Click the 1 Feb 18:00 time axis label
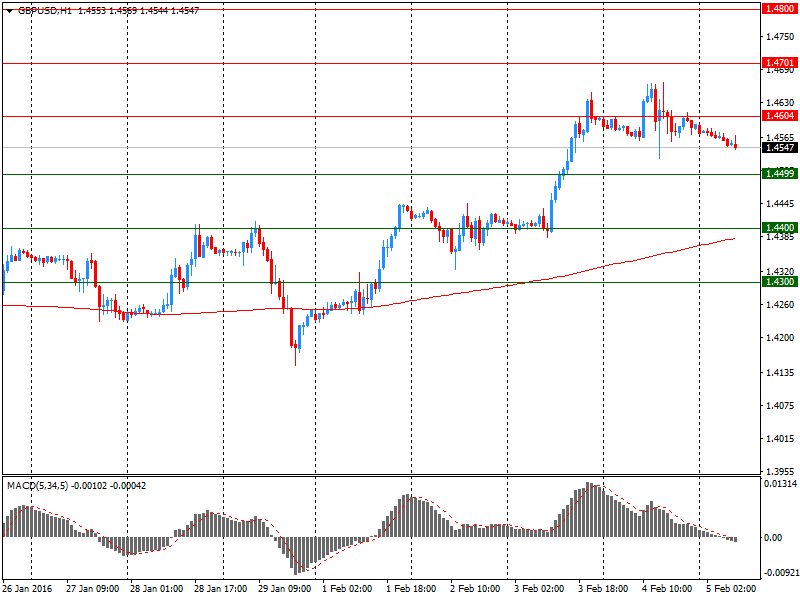800x600 pixels. click(x=411, y=589)
